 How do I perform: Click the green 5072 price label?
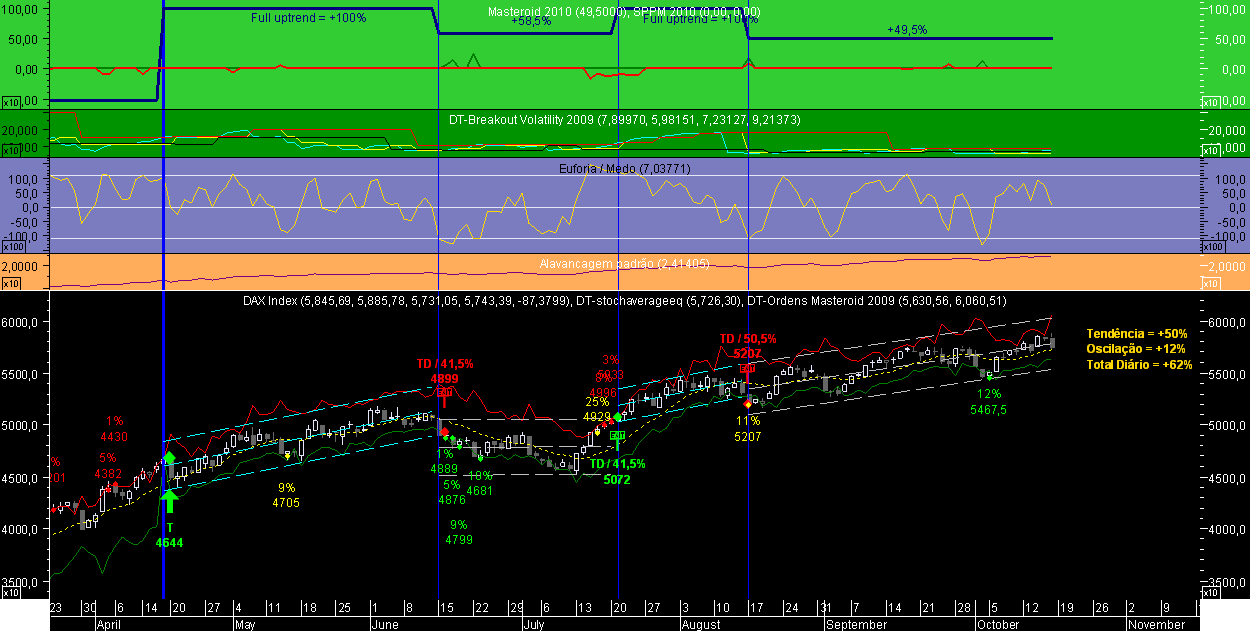(x=617, y=480)
